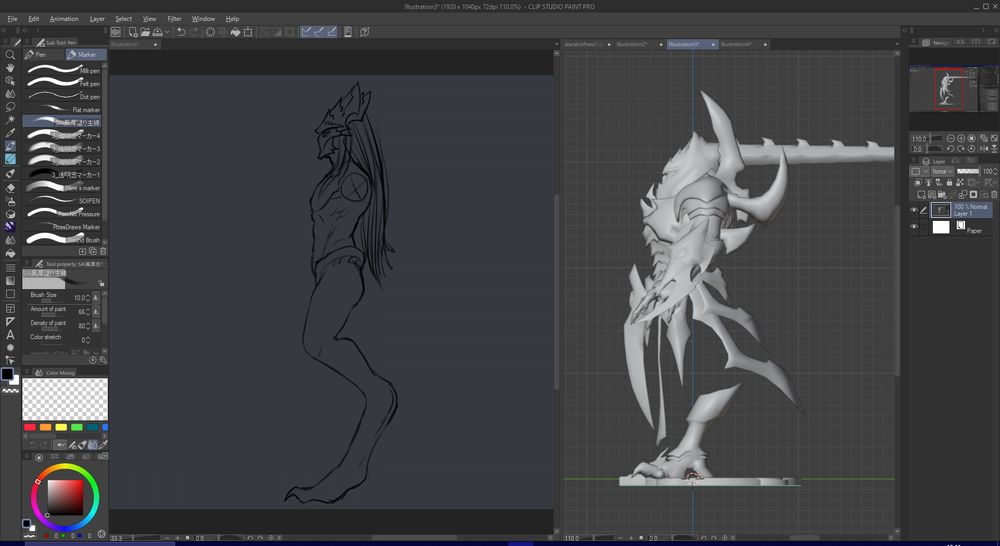Open the Edit menu

tap(34, 18)
